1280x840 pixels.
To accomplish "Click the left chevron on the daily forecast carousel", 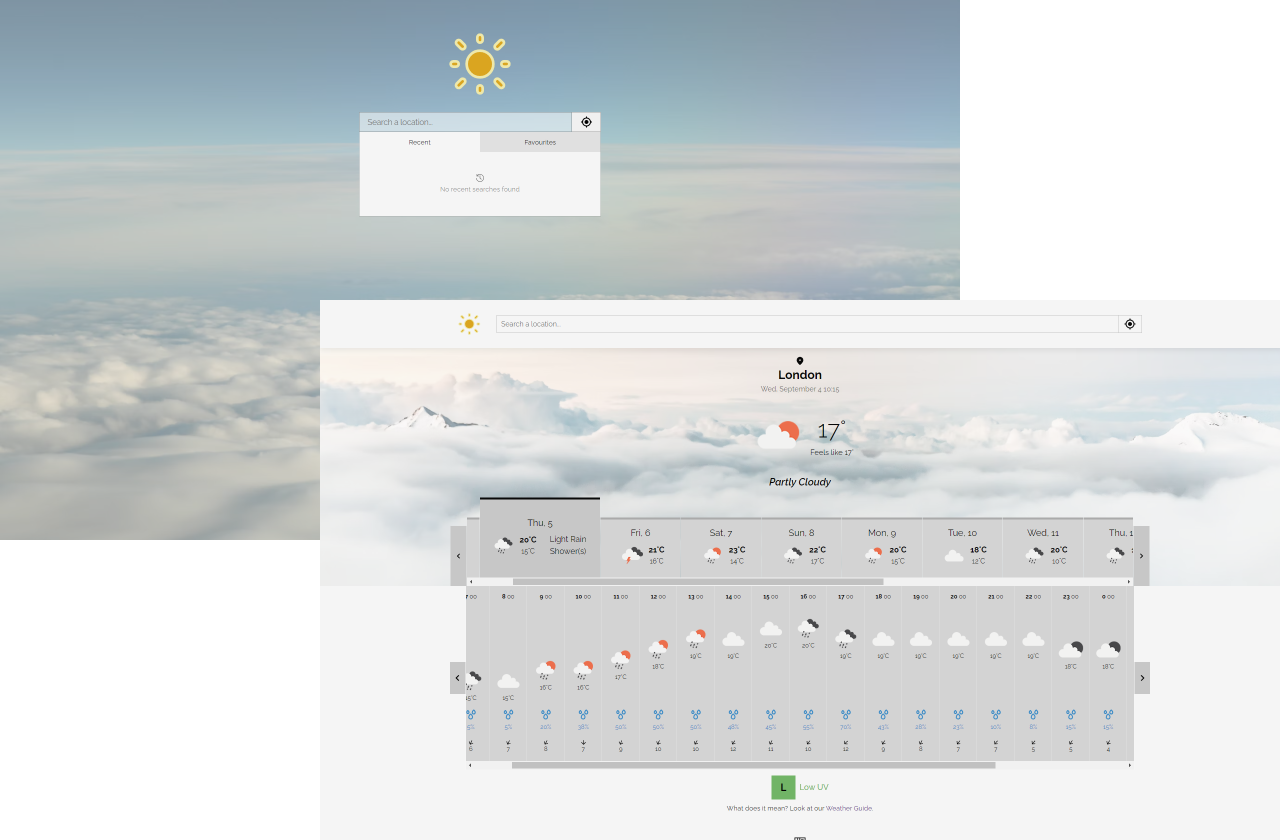I will (459, 555).
